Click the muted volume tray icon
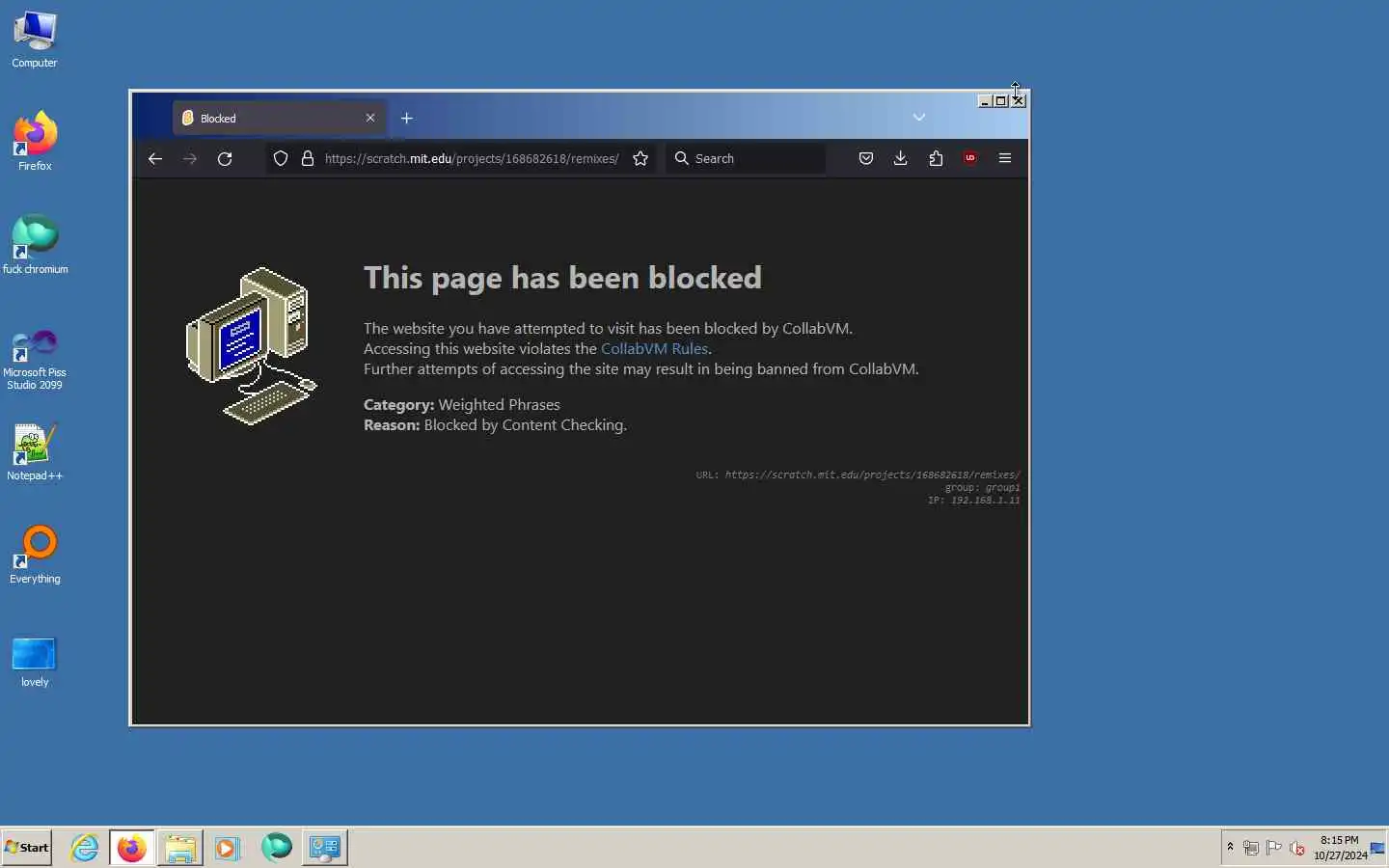1389x868 pixels. pos(1297,848)
